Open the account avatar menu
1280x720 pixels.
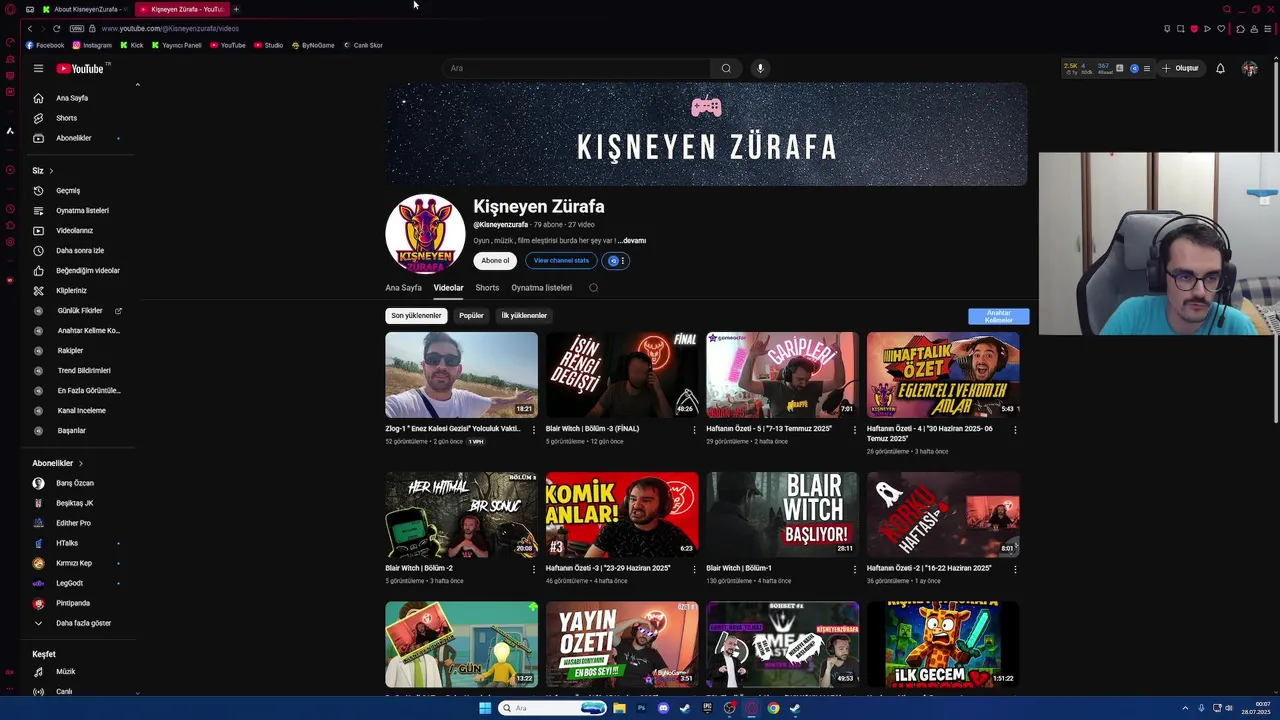pyautogui.click(x=1249, y=68)
